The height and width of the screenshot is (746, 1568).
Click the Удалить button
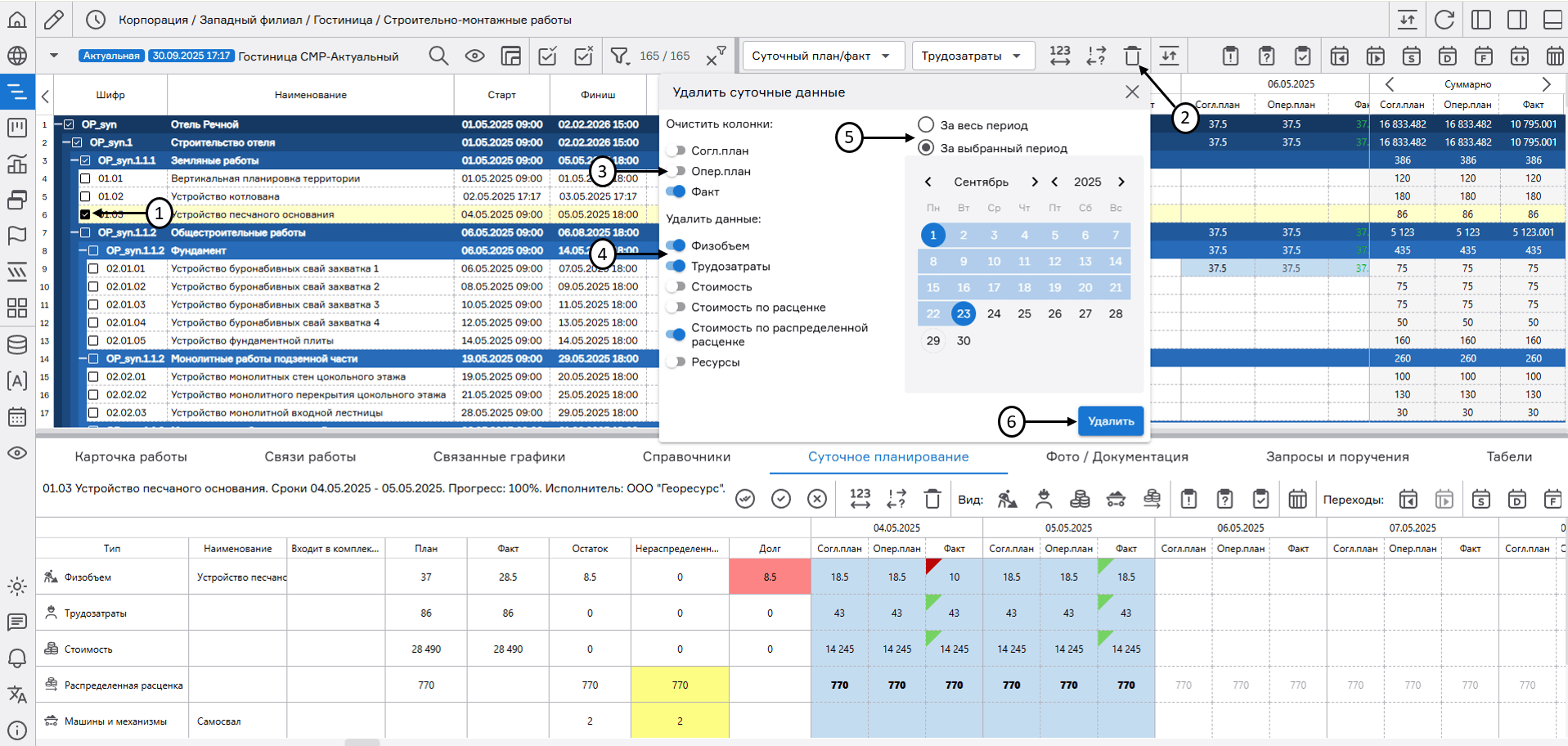click(1110, 420)
